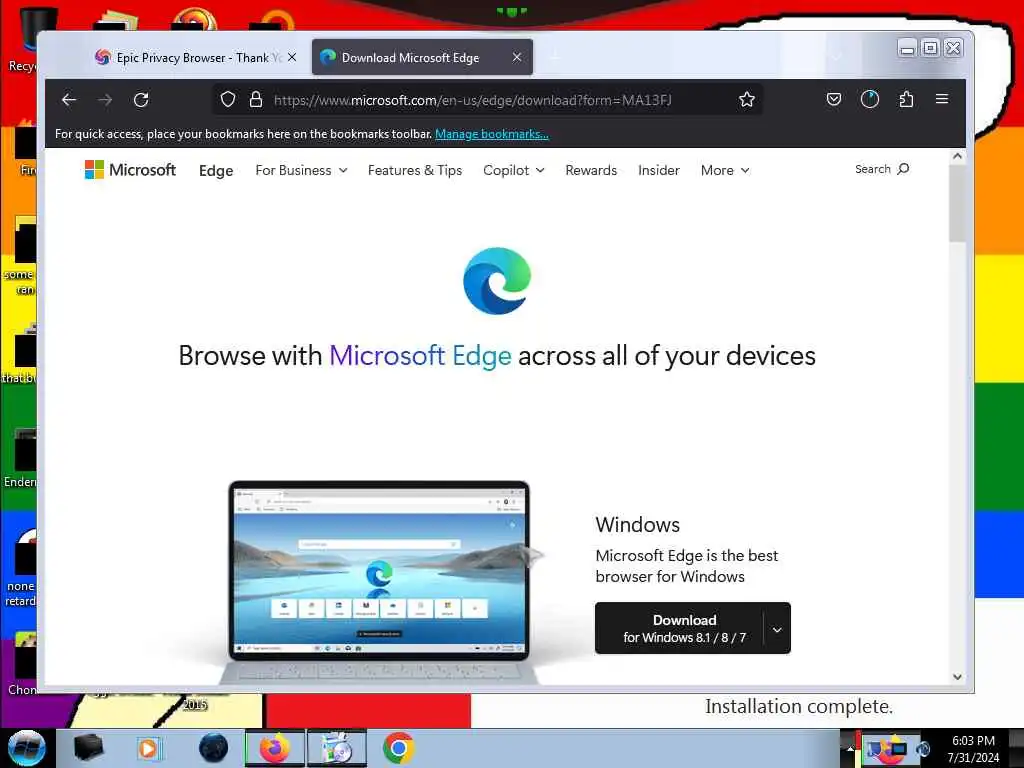Image resolution: width=1024 pixels, height=768 pixels.
Task: Click the forward navigation arrow
Action: 105,99
